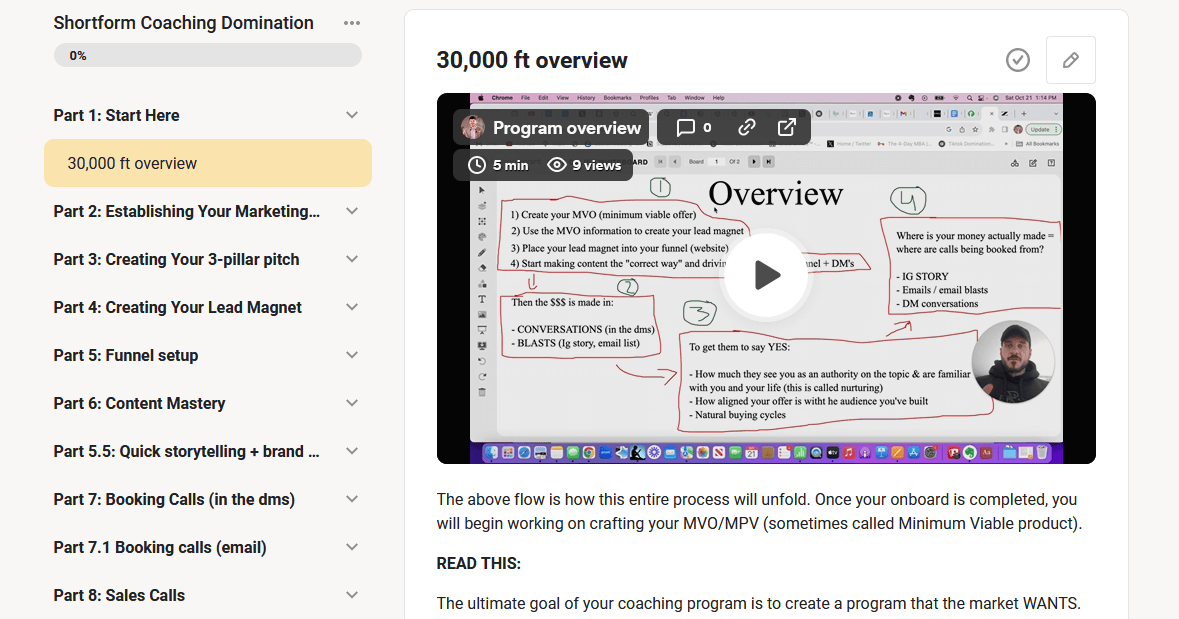1179x619 pixels.
Task: Click the 0% course progress bar
Action: [x=207, y=56]
